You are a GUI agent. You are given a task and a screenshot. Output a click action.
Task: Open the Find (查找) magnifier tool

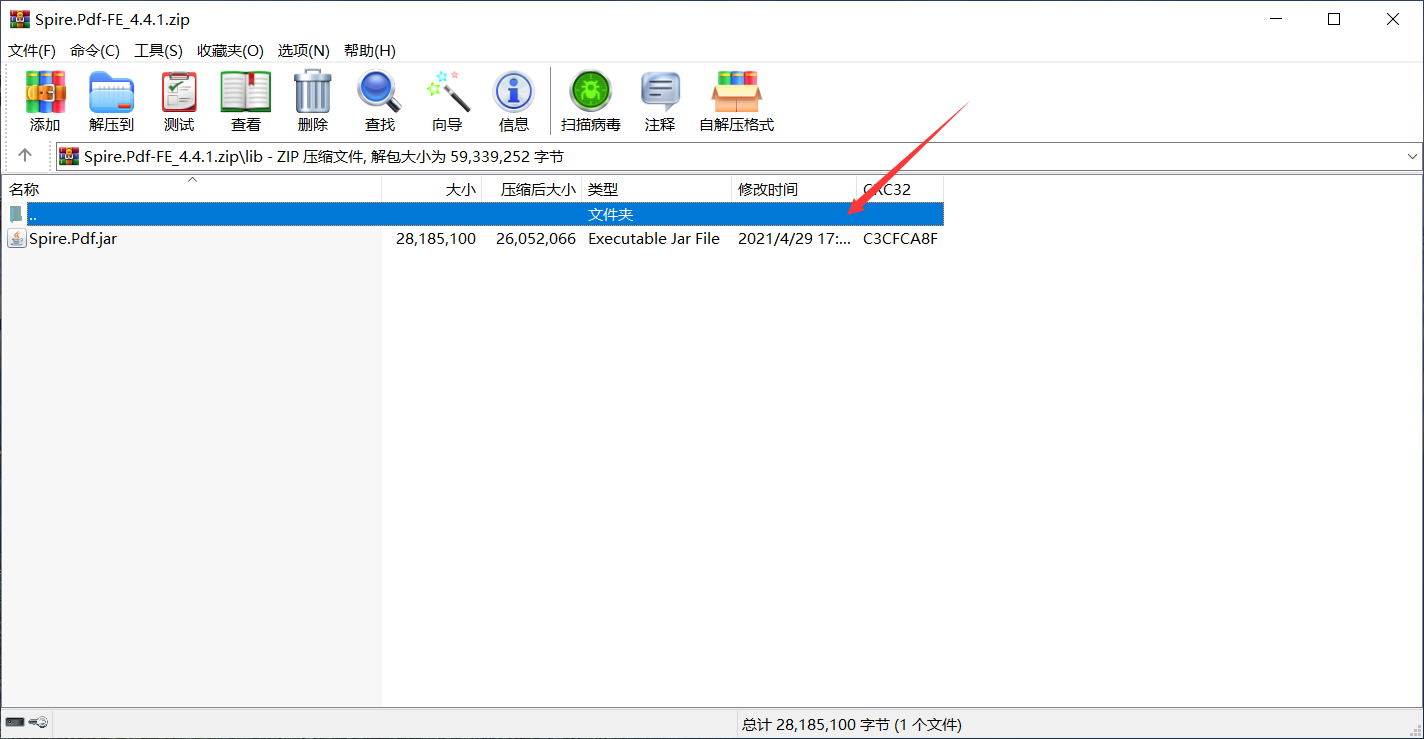click(380, 101)
